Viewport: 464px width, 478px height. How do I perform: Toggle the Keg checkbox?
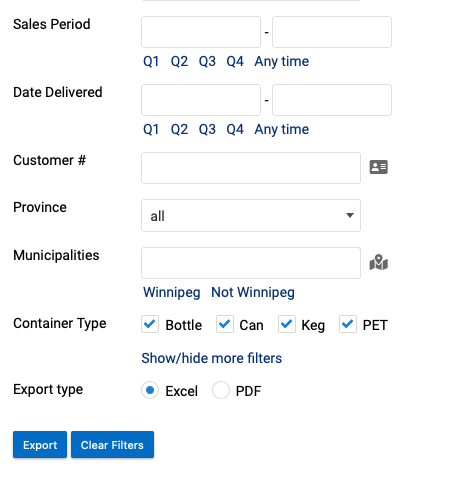click(287, 324)
